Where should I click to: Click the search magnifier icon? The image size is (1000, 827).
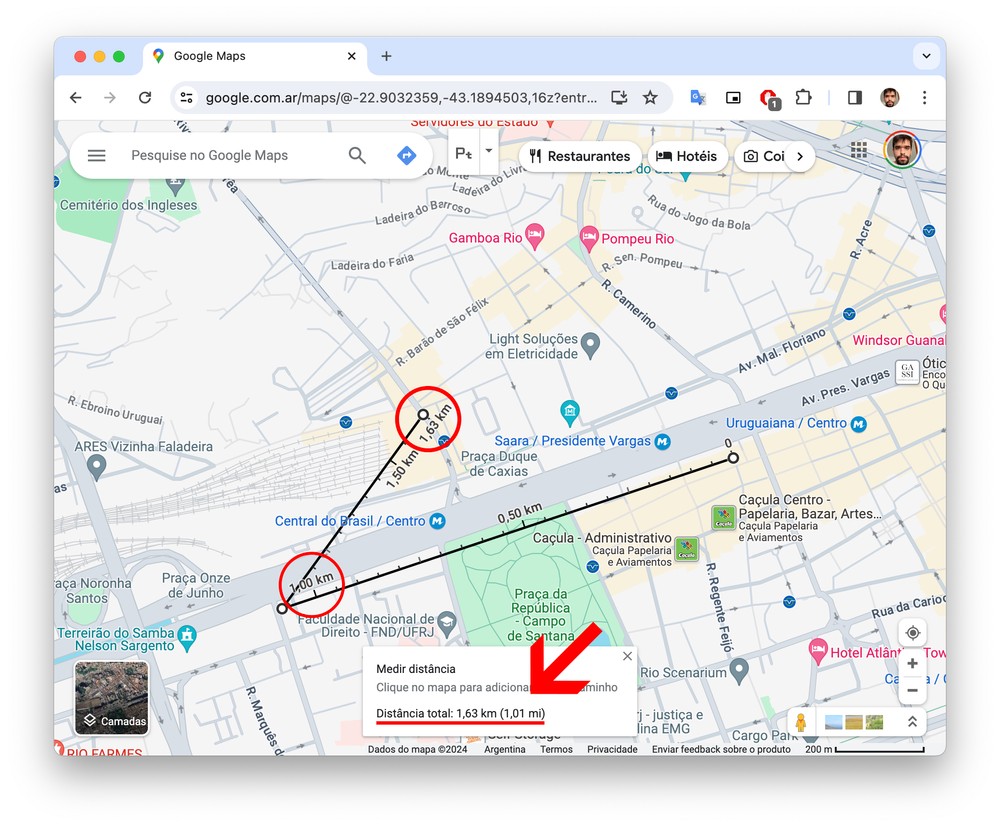pos(357,155)
